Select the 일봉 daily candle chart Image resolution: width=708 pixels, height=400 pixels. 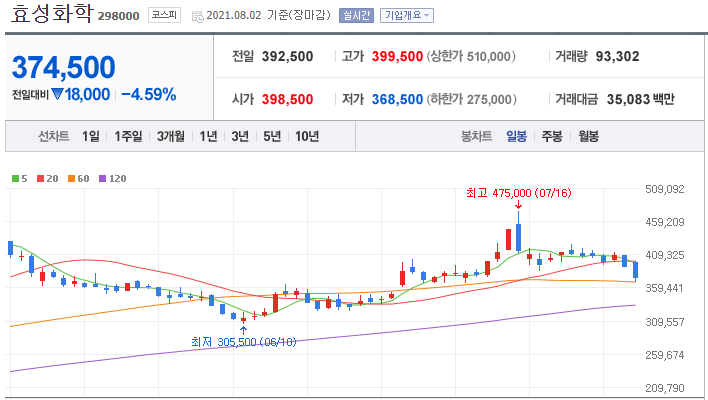coord(516,136)
